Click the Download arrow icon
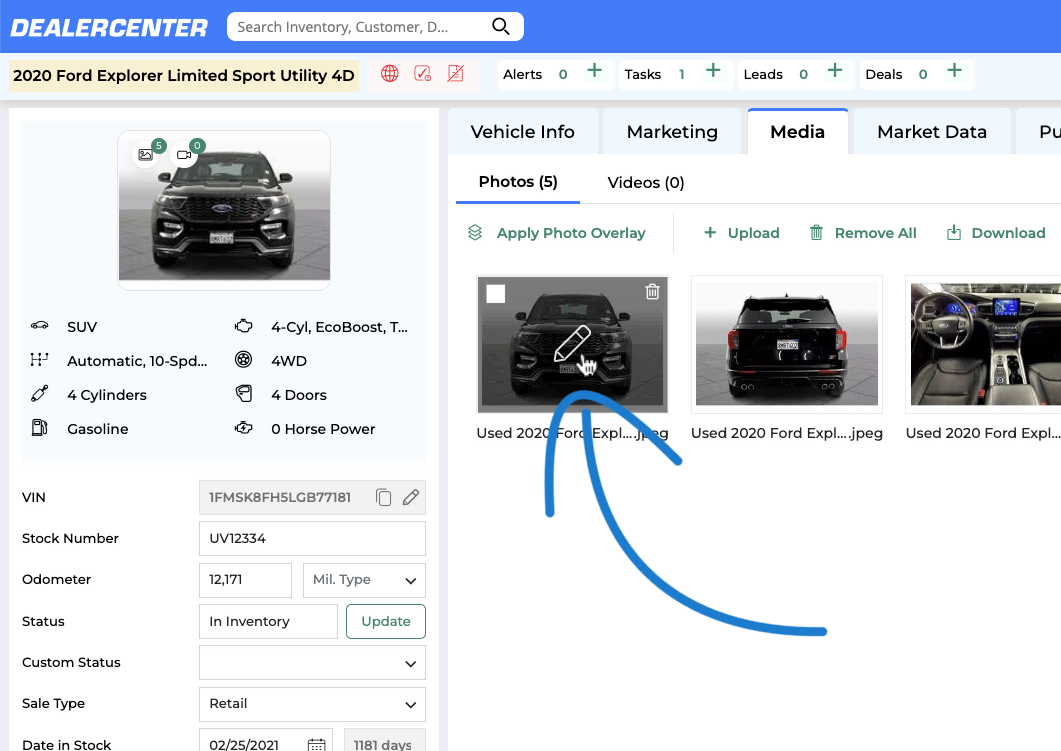This screenshot has height=751, width=1061. pyautogui.click(x=953, y=233)
